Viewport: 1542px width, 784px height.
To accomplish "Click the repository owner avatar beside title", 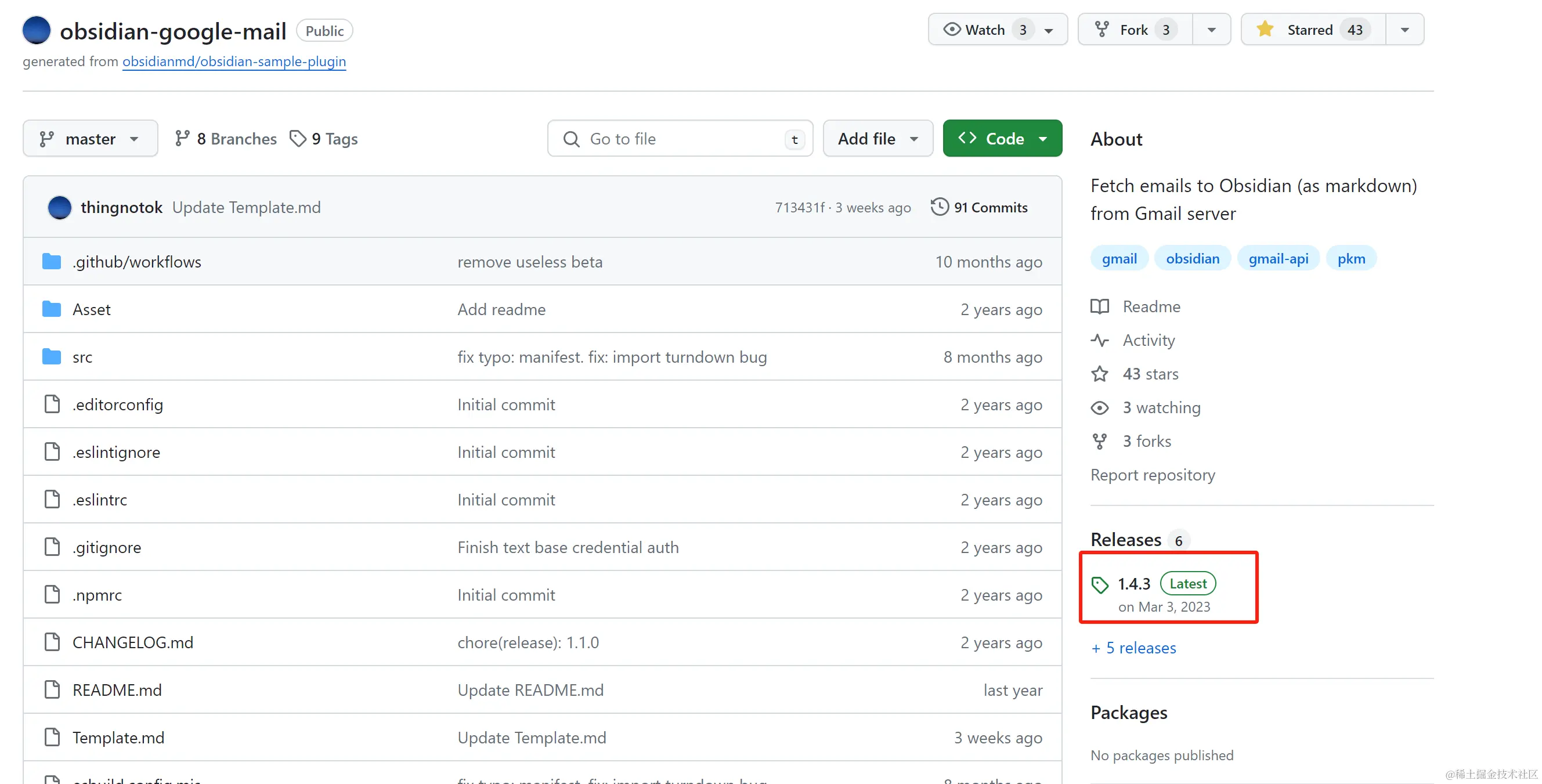I will 36,30.
